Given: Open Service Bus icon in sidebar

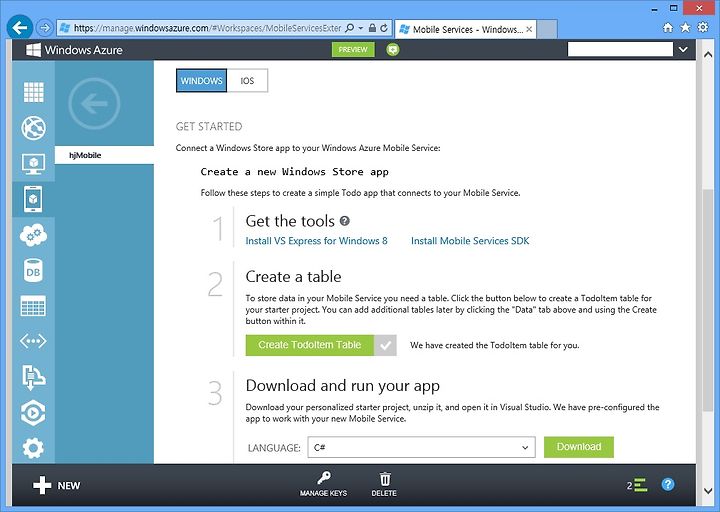Looking at the screenshot, I should [34, 377].
